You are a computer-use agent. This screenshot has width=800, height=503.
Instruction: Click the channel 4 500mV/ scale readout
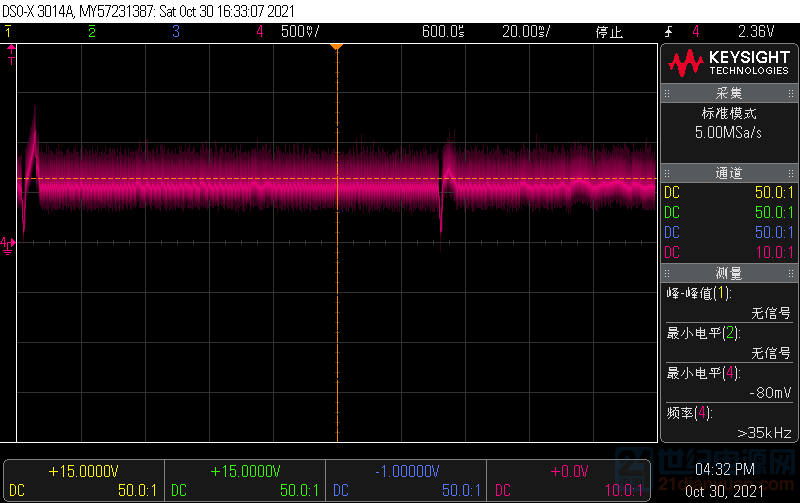pyautogui.click(x=301, y=32)
